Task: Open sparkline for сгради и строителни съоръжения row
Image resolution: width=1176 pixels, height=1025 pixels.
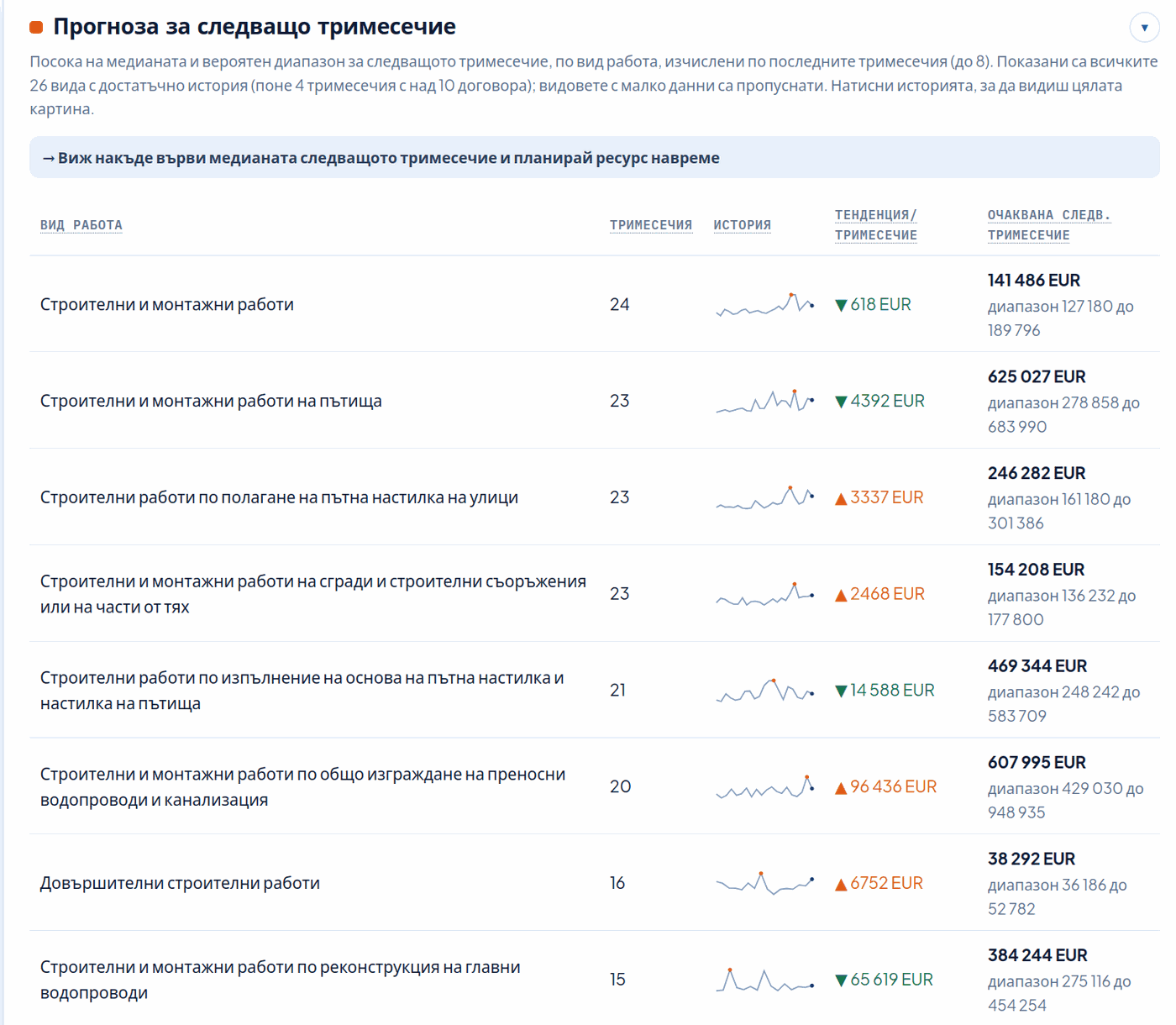Action: 764,594
